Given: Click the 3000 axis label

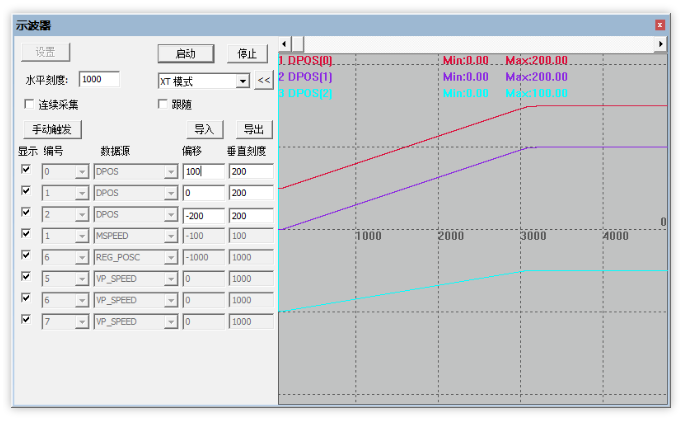Looking at the screenshot, I should point(533,236).
